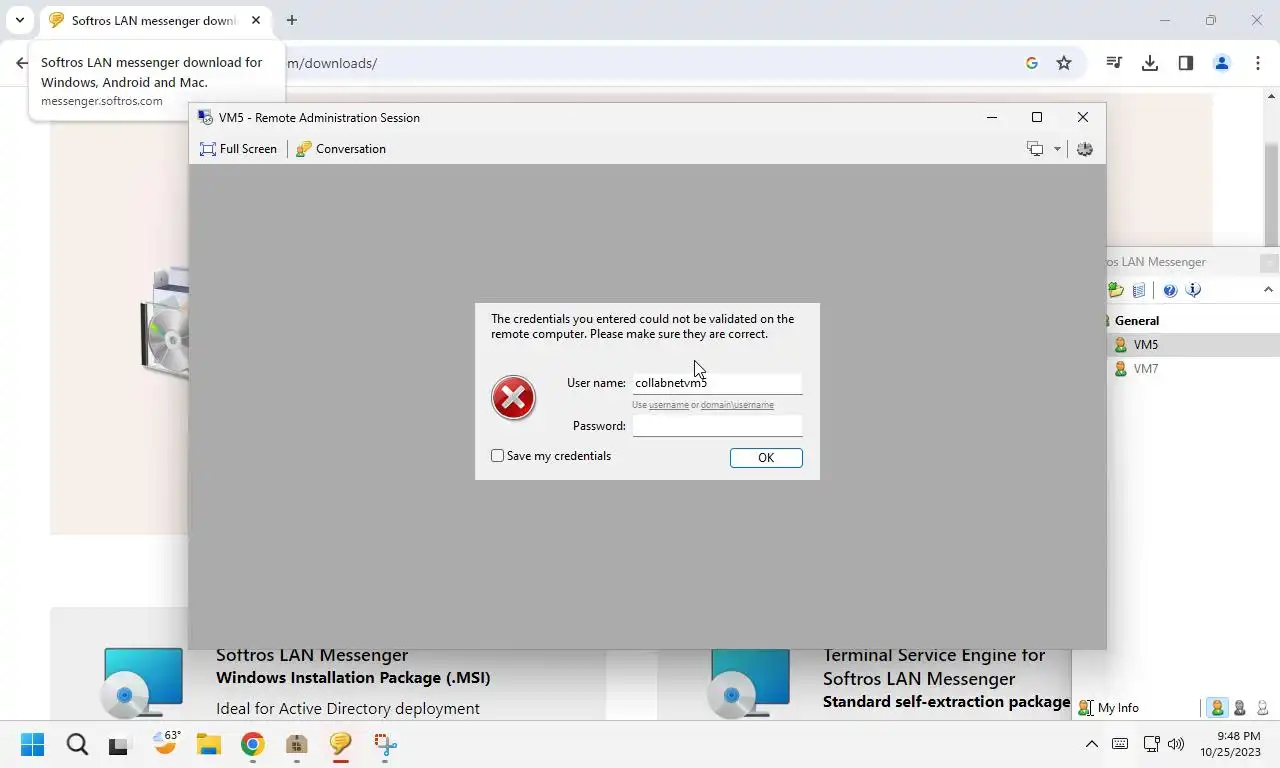Switch to Chrome from the taskbar
1280x768 pixels.
click(x=252, y=744)
